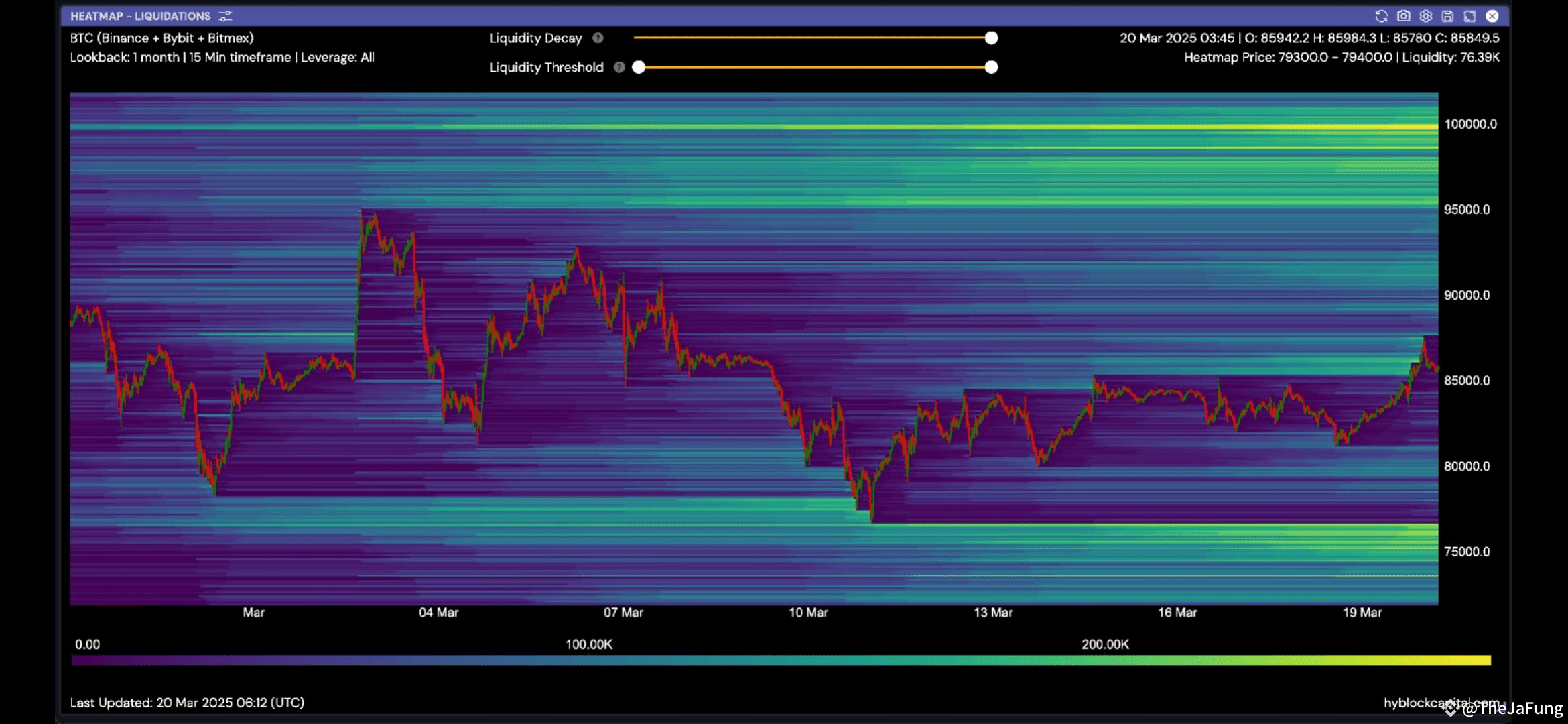
Task: Save the heatmap using the floppy icon
Action: tap(1447, 16)
